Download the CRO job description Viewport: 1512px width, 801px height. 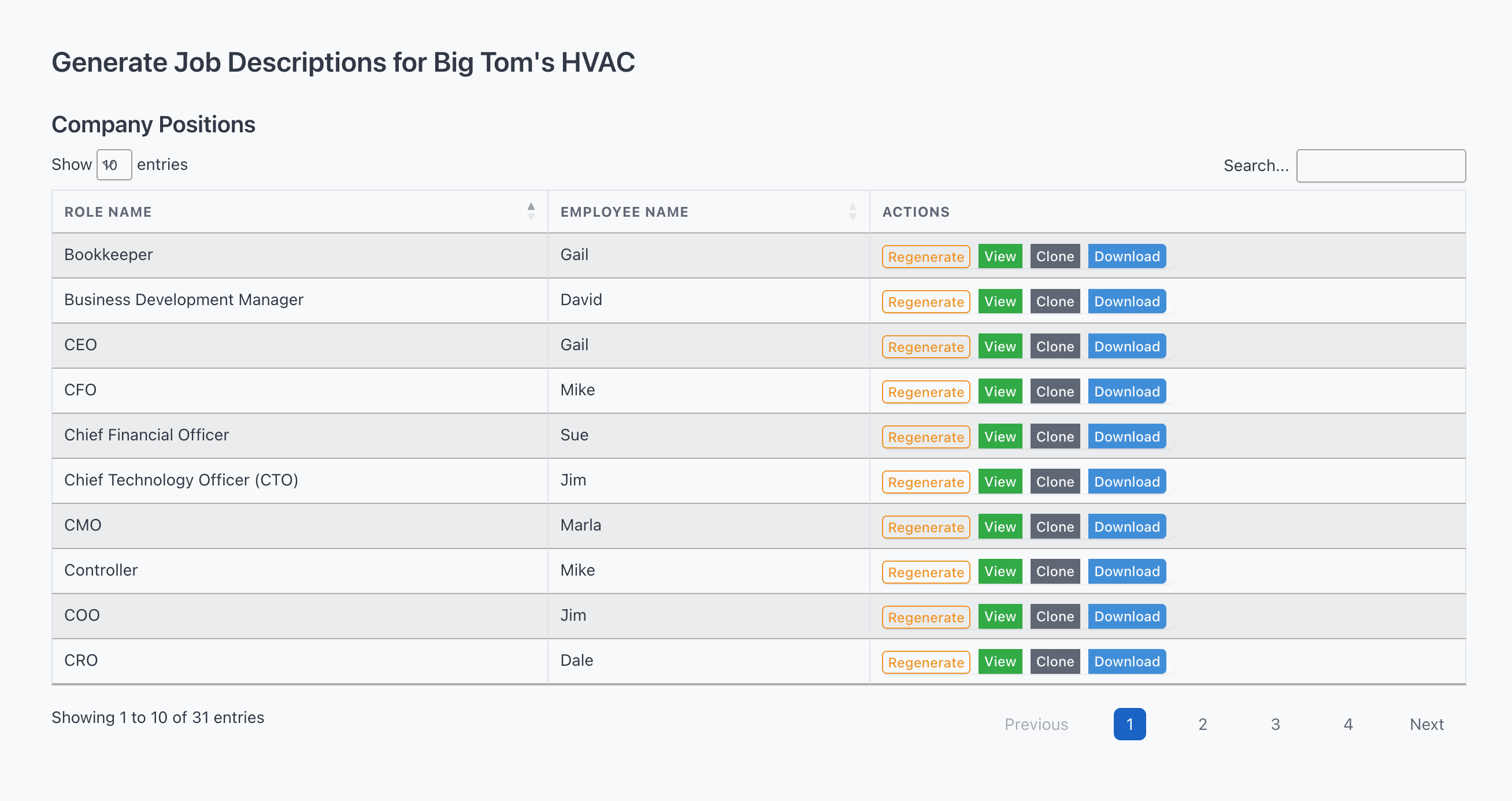[x=1127, y=662]
